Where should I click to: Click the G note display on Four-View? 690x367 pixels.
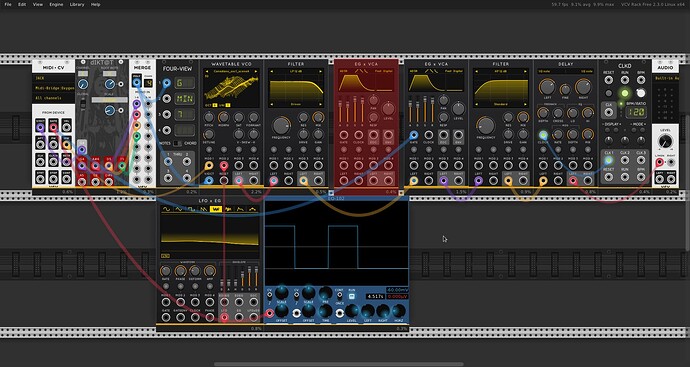(184, 83)
